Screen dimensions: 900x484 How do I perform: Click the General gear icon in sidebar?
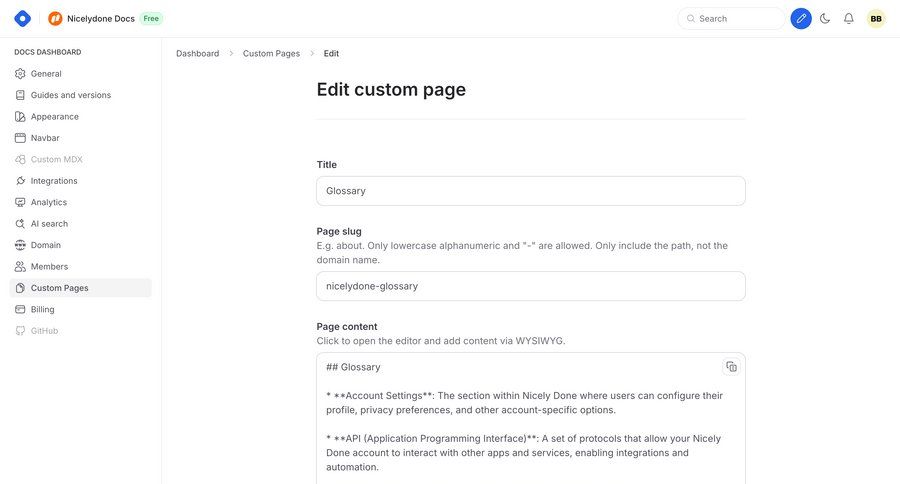pyautogui.click(x=20, y=73)
